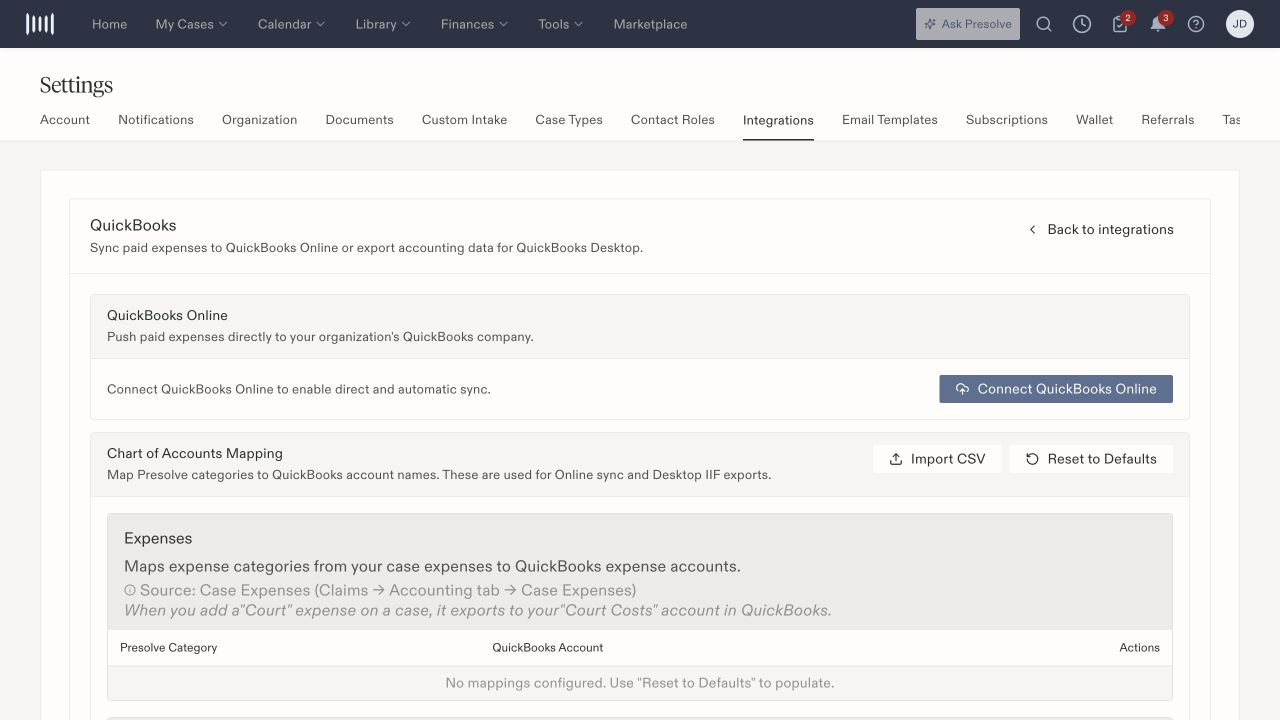Screen dimensions: 1280x720
Task: Click the Chart of Accounts Mapping heading
Action: click(195, 453)
